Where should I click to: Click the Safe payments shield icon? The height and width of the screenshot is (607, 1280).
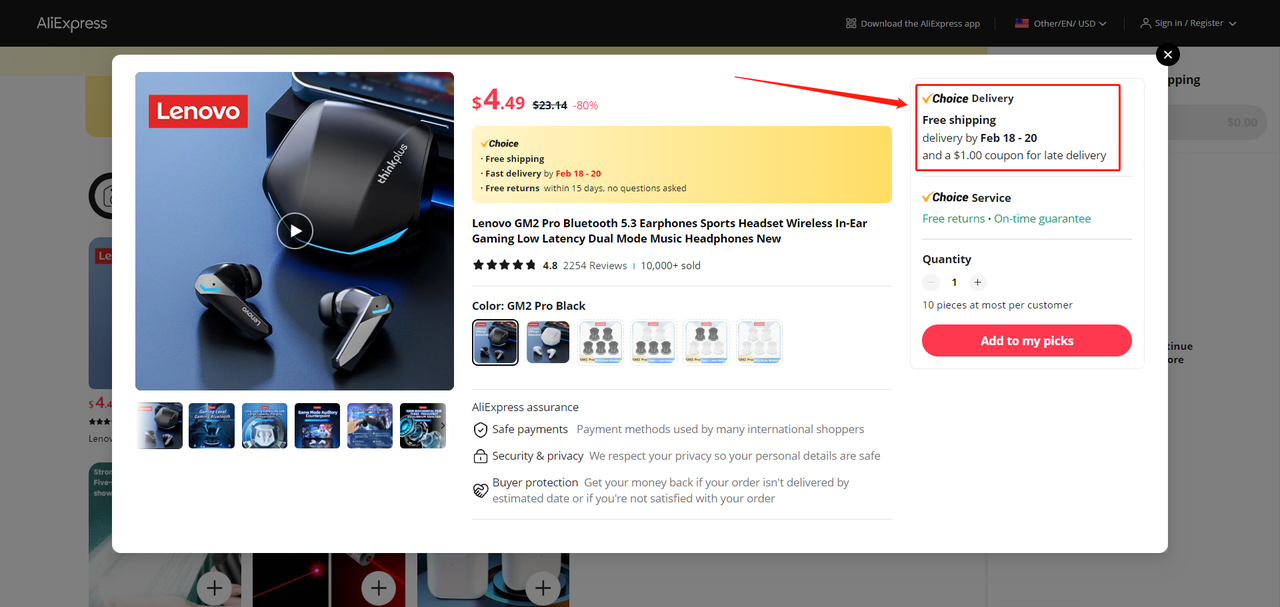point(480,430)
